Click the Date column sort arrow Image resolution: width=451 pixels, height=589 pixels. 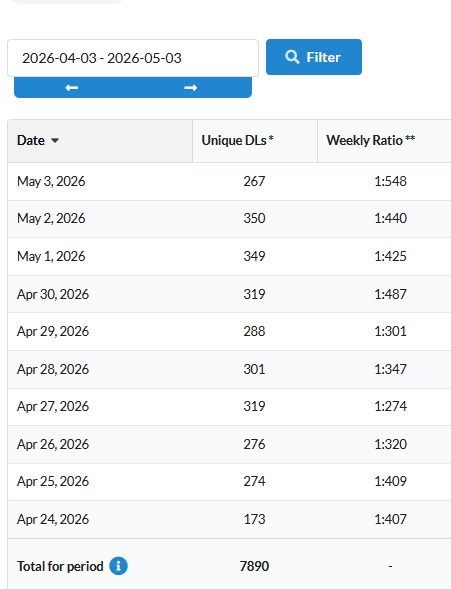55,140
